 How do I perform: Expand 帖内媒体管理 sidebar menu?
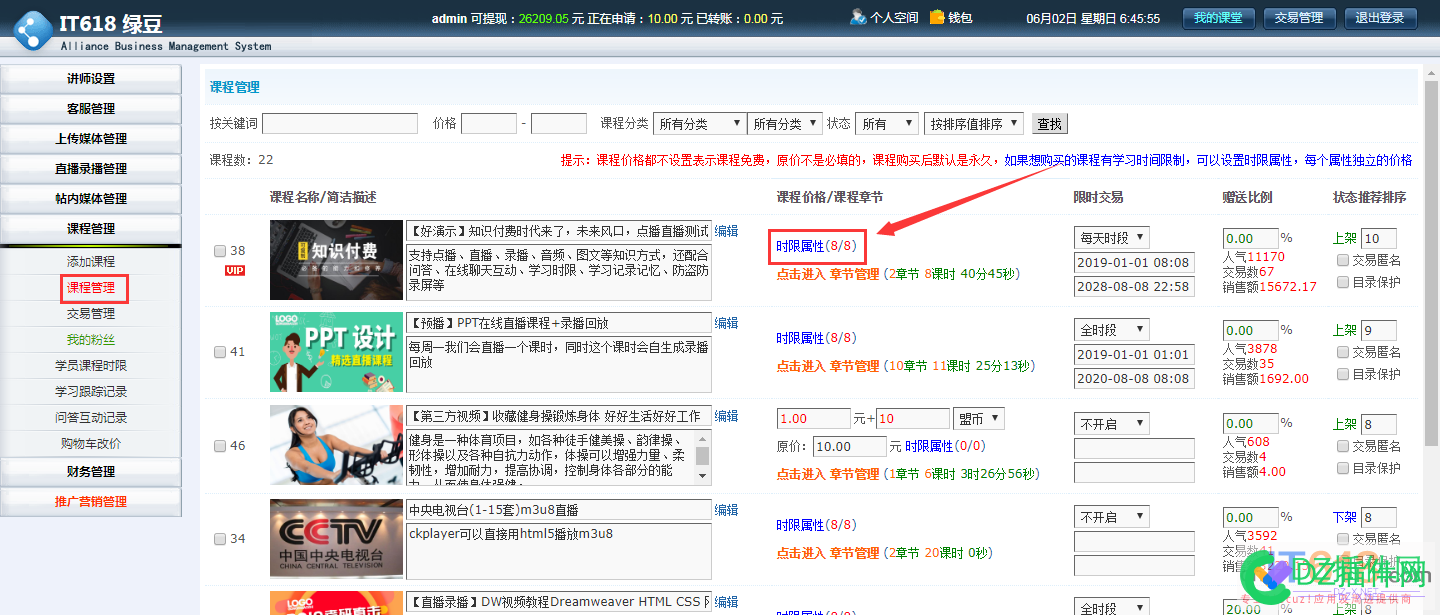pos(91,199)
